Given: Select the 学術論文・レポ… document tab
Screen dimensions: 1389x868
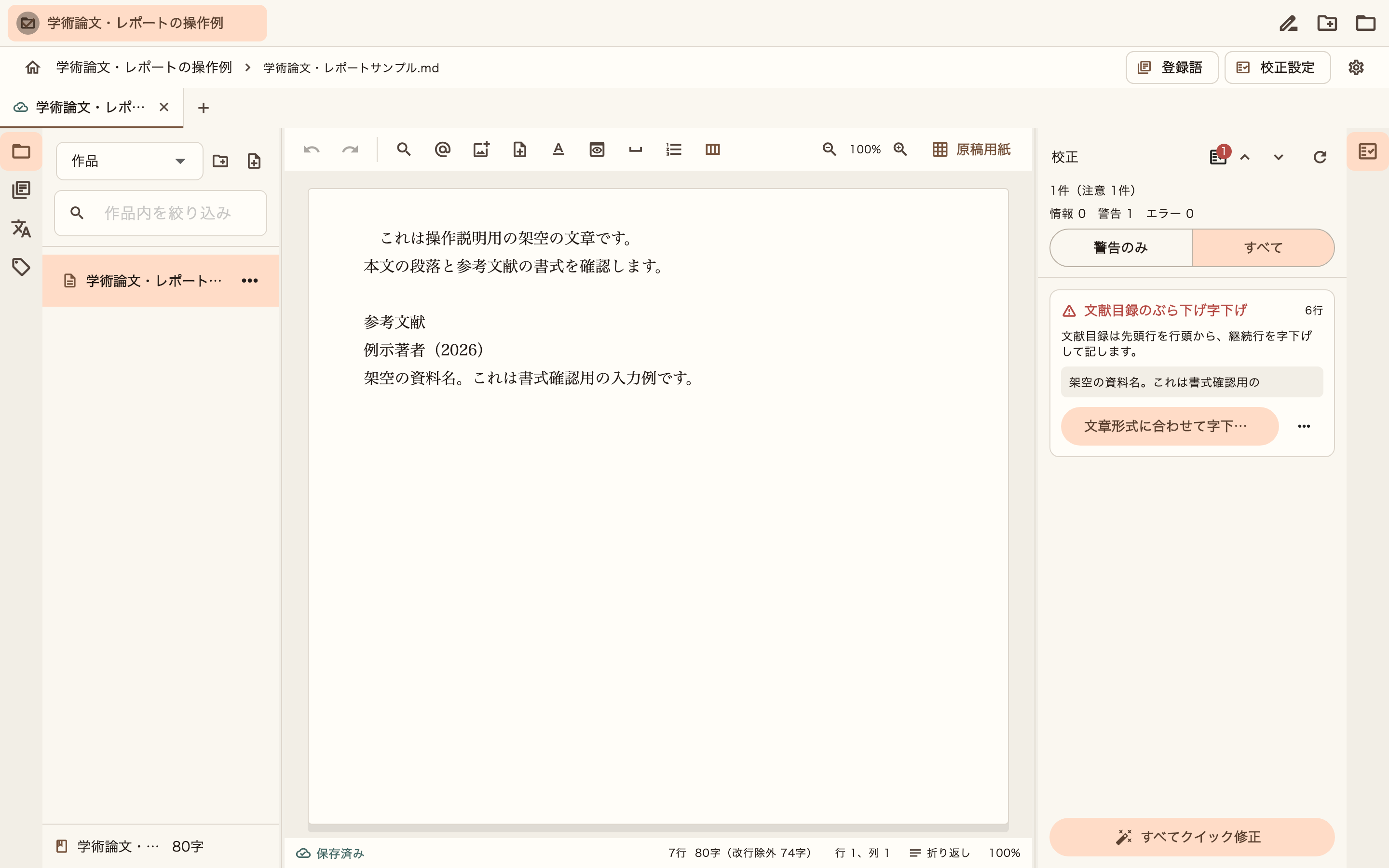Looking at the screenshot, I should pos(91,108).
